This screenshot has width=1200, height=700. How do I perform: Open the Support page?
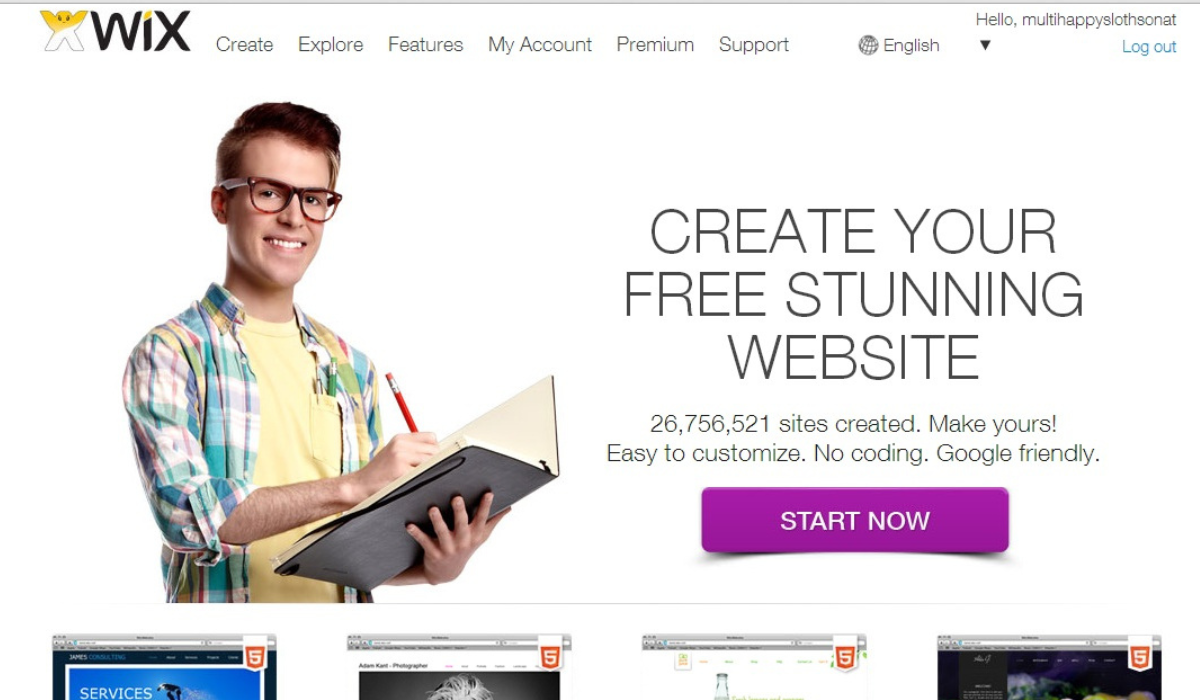(x=754, y=45)
